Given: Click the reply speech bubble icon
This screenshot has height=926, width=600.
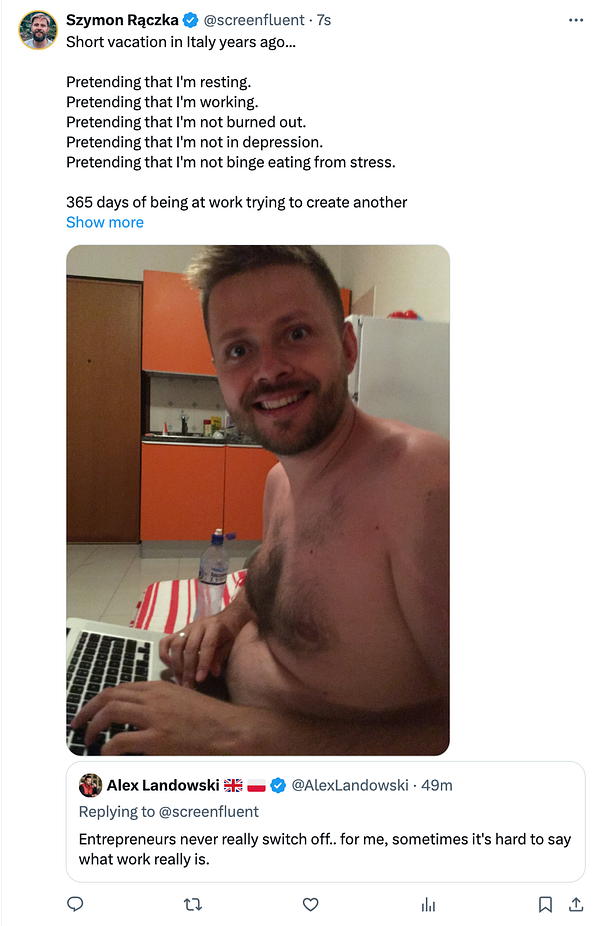Looking at the screenshot, I should click(75, 904).
